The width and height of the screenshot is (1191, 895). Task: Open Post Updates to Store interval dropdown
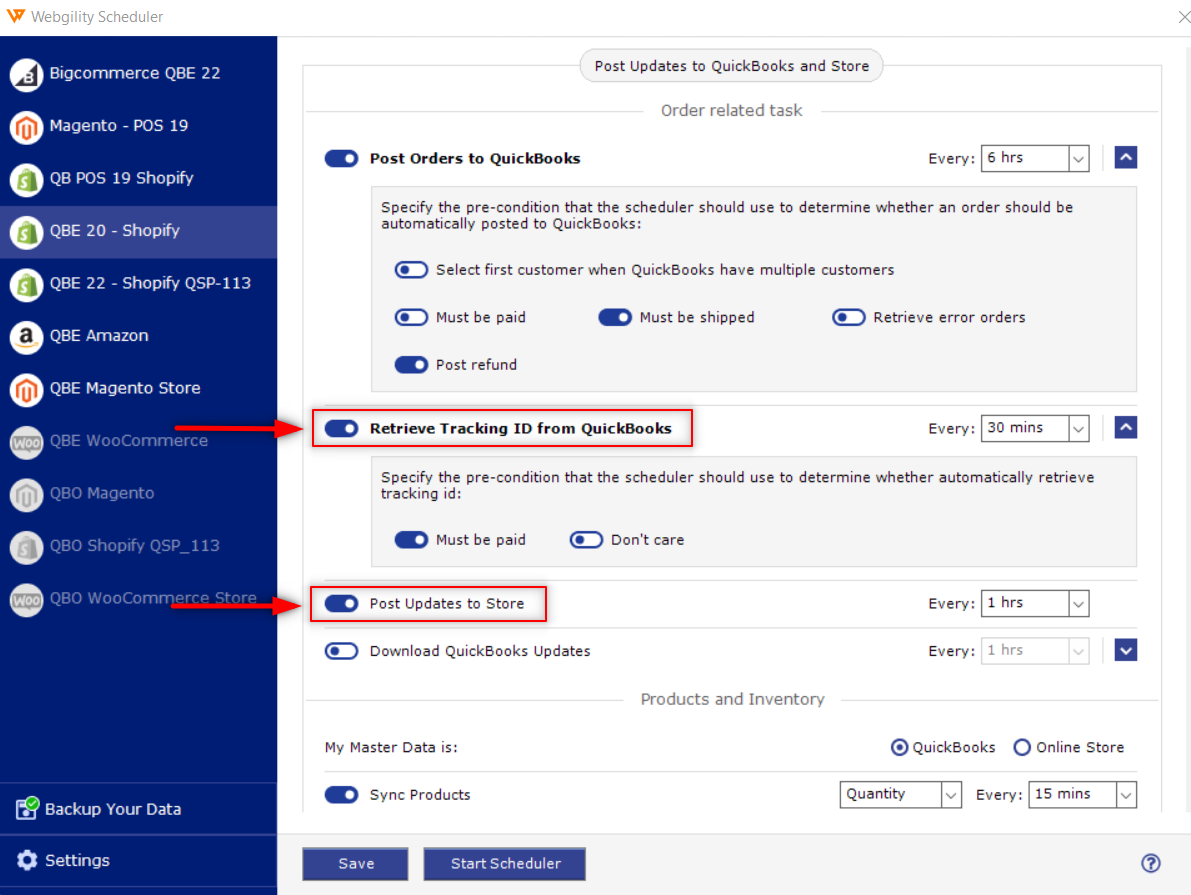coord(1035,603)
